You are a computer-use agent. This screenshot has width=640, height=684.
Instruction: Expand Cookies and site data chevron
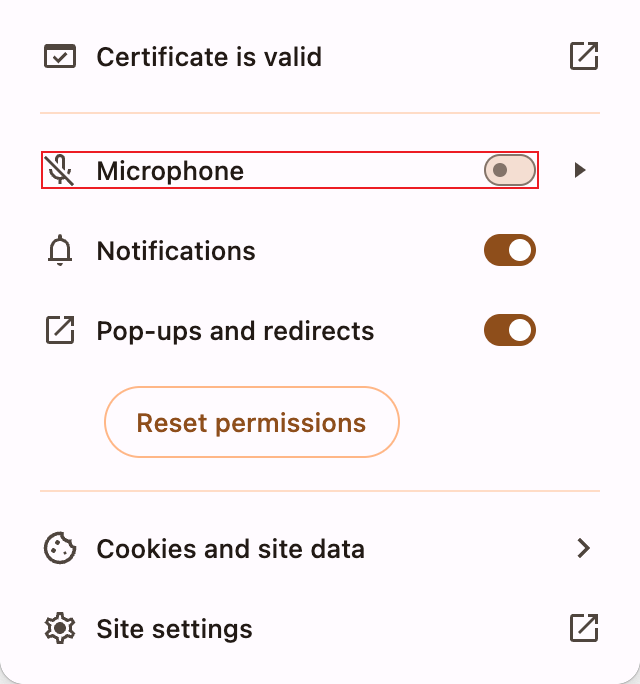click(584, 548)
